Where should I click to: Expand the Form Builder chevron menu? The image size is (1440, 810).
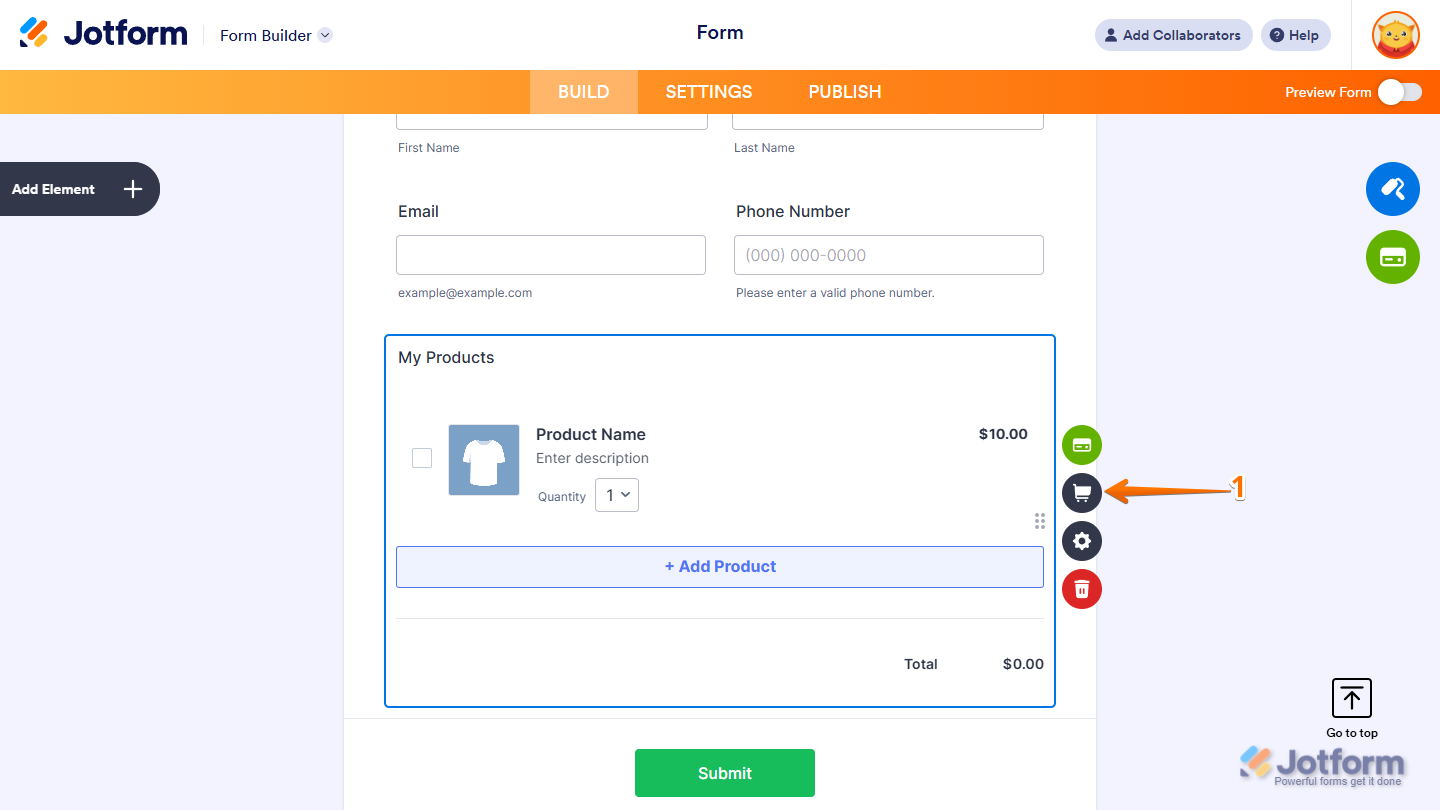click(323, 35)
